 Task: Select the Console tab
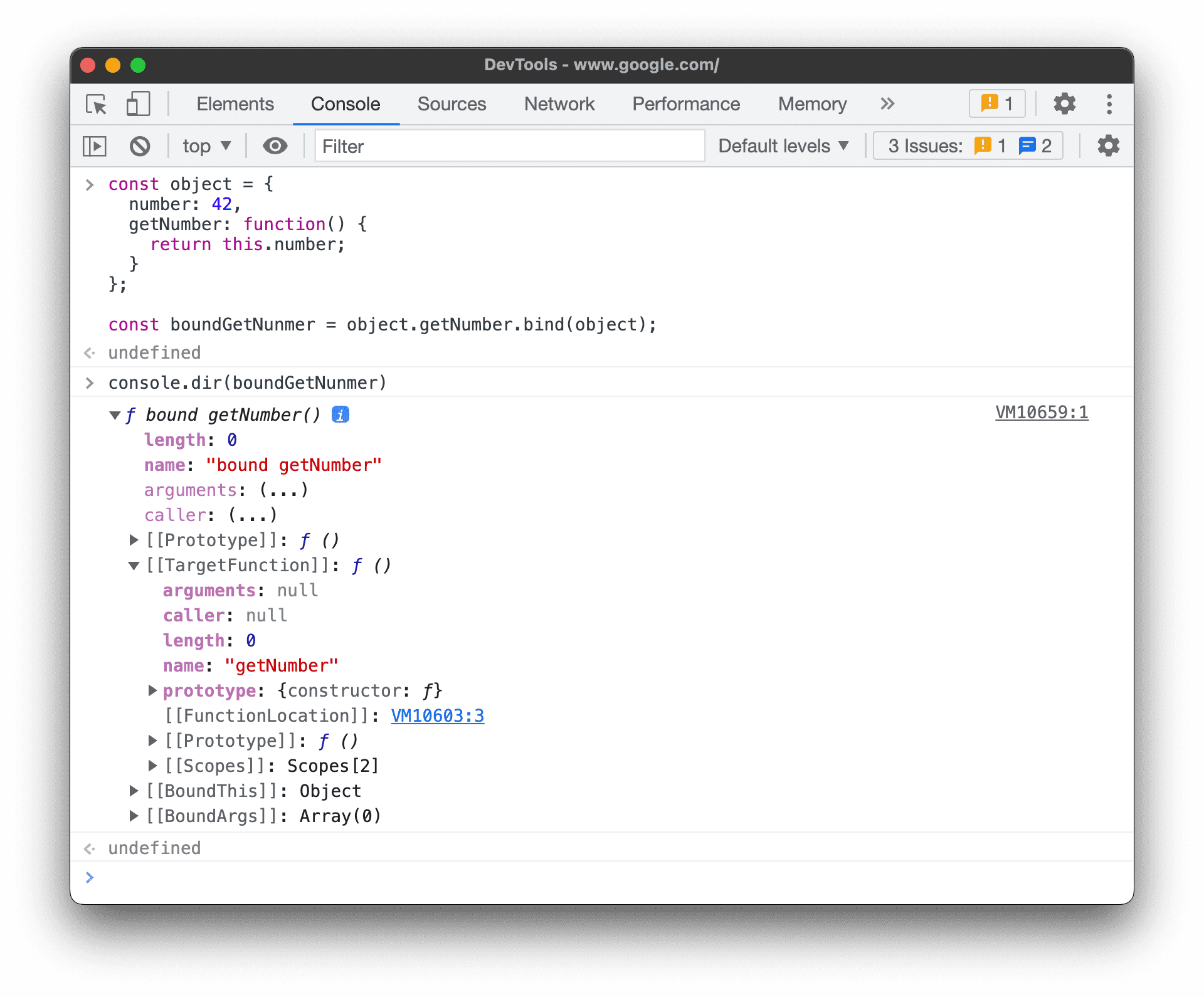point(345,103)
